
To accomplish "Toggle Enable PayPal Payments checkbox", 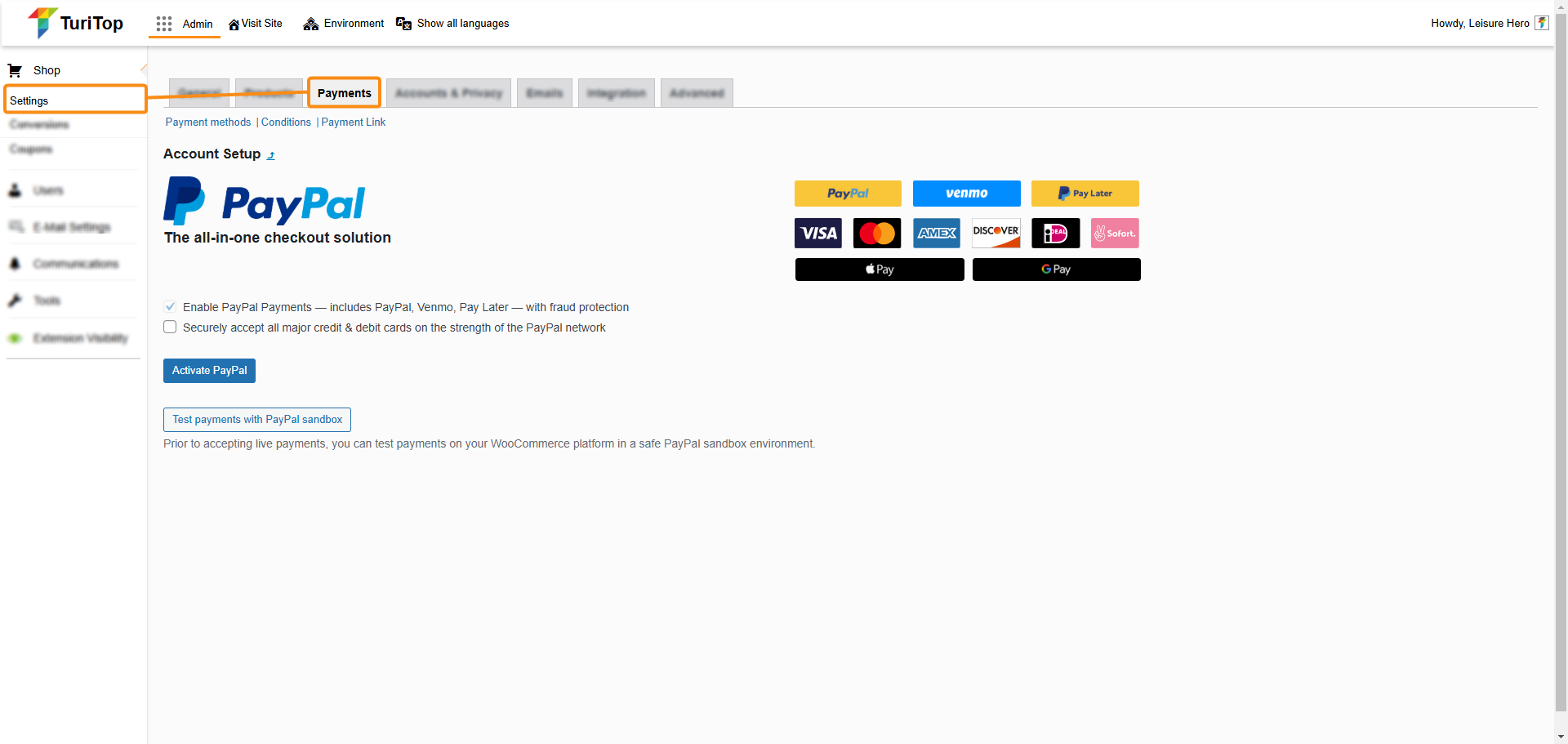I will click(170, 307).
